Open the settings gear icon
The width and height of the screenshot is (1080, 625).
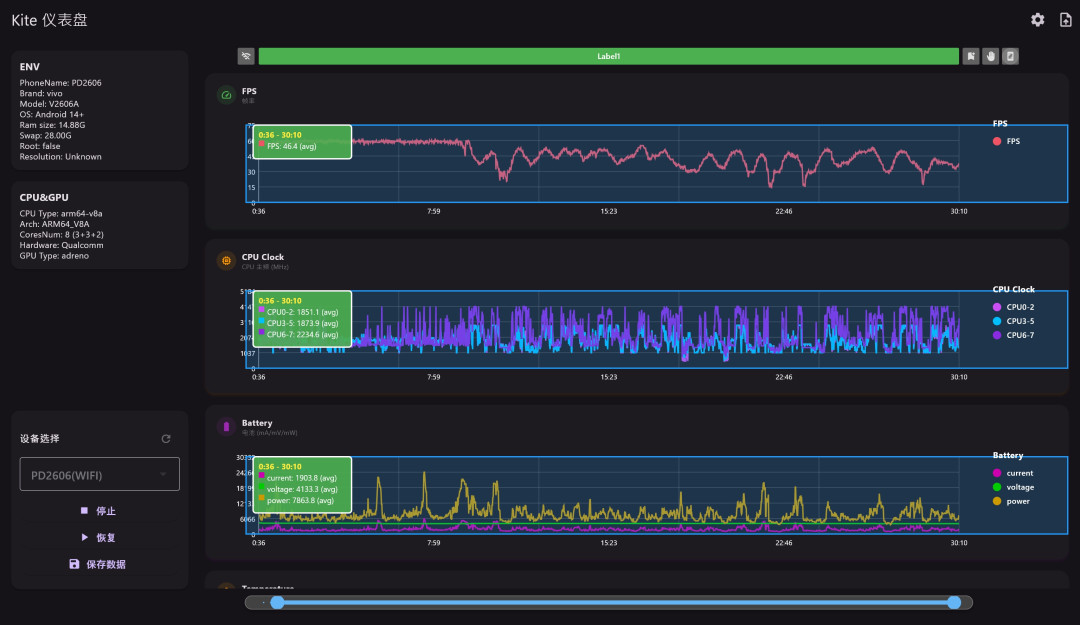point(1037,20)
